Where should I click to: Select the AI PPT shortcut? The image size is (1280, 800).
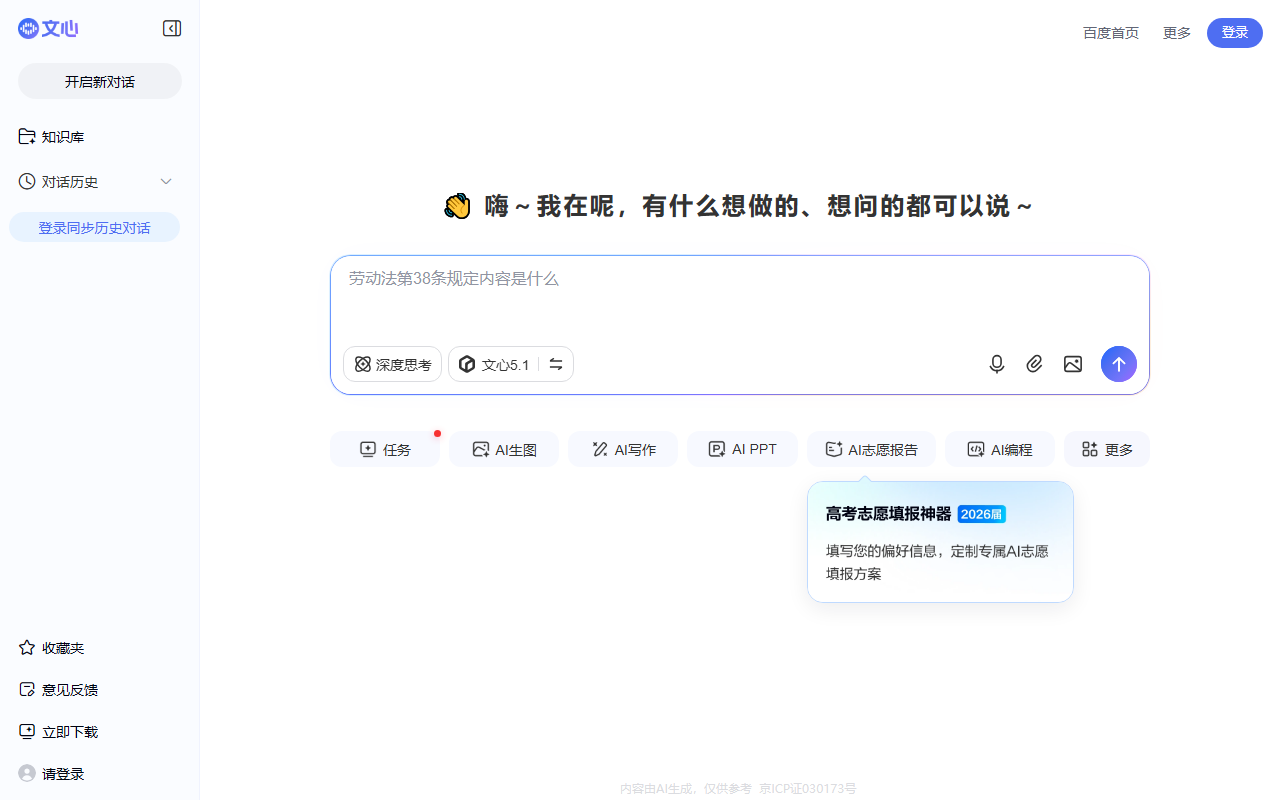point(742,449)
